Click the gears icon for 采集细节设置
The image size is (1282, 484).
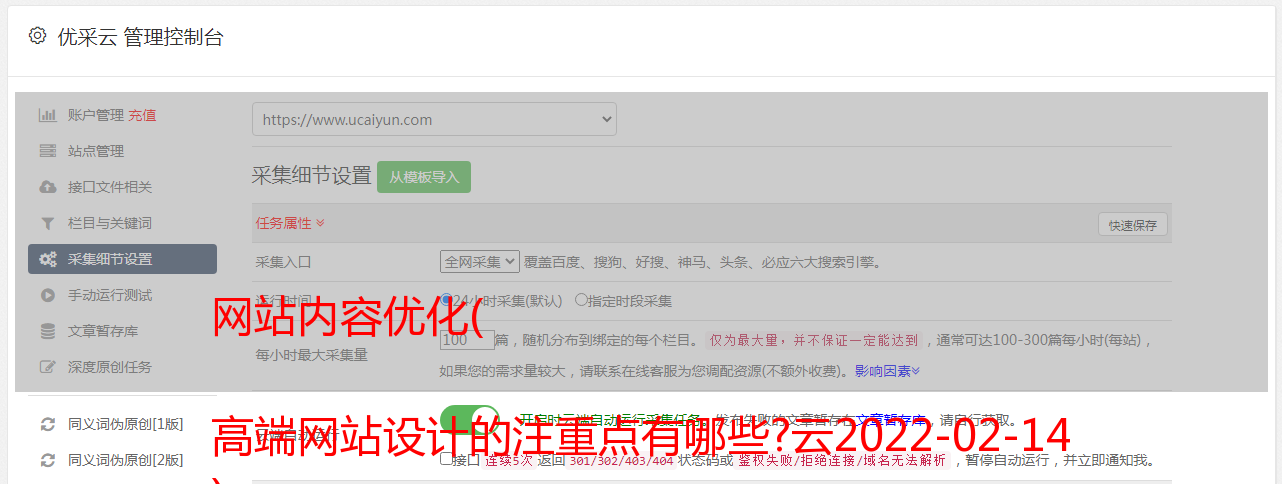[47, 259]
